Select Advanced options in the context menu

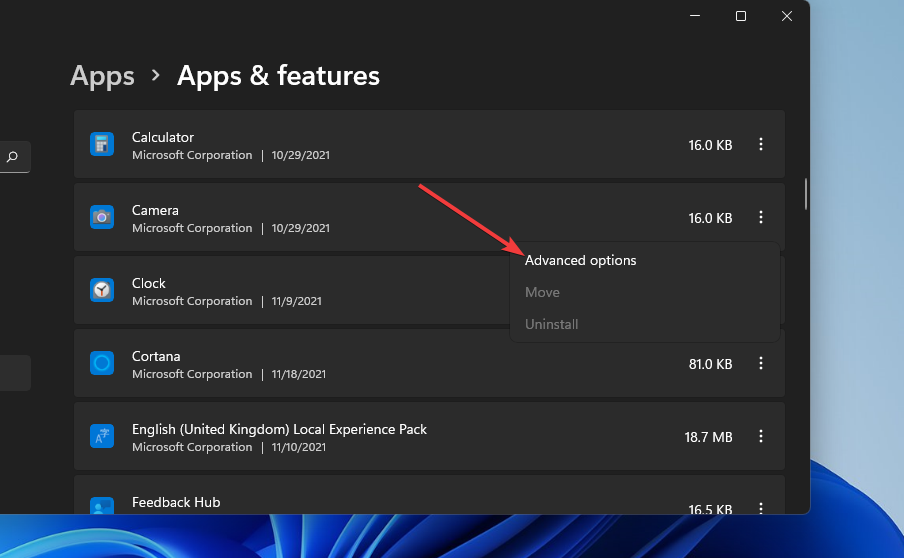coord(581,260)
